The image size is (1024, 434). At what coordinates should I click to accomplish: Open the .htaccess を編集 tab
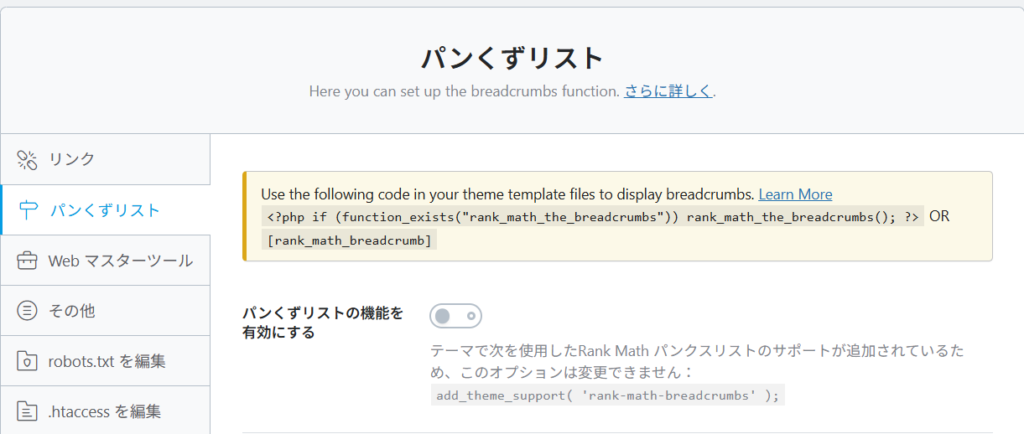(104, 411)
